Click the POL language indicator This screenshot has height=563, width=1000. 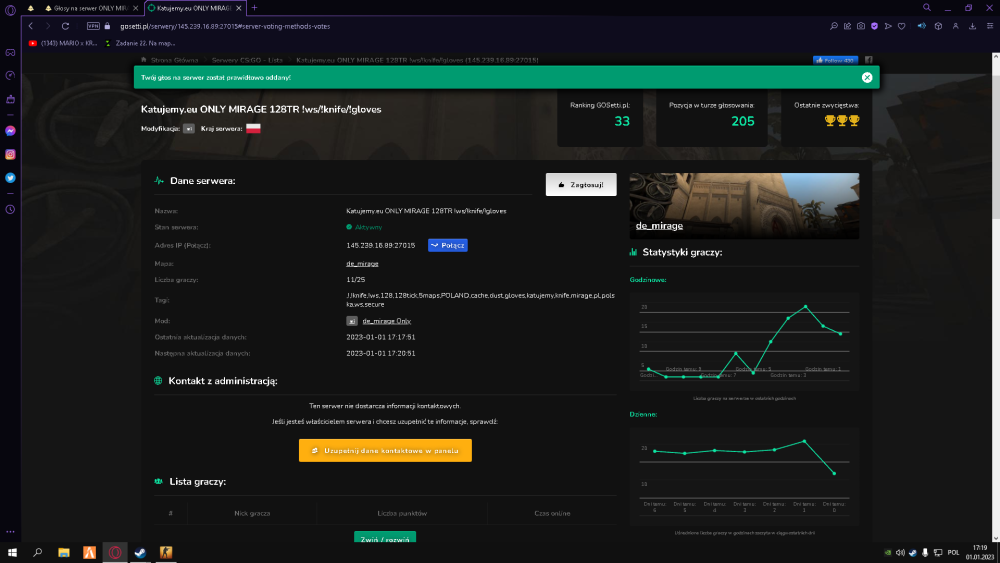point(953,553)
